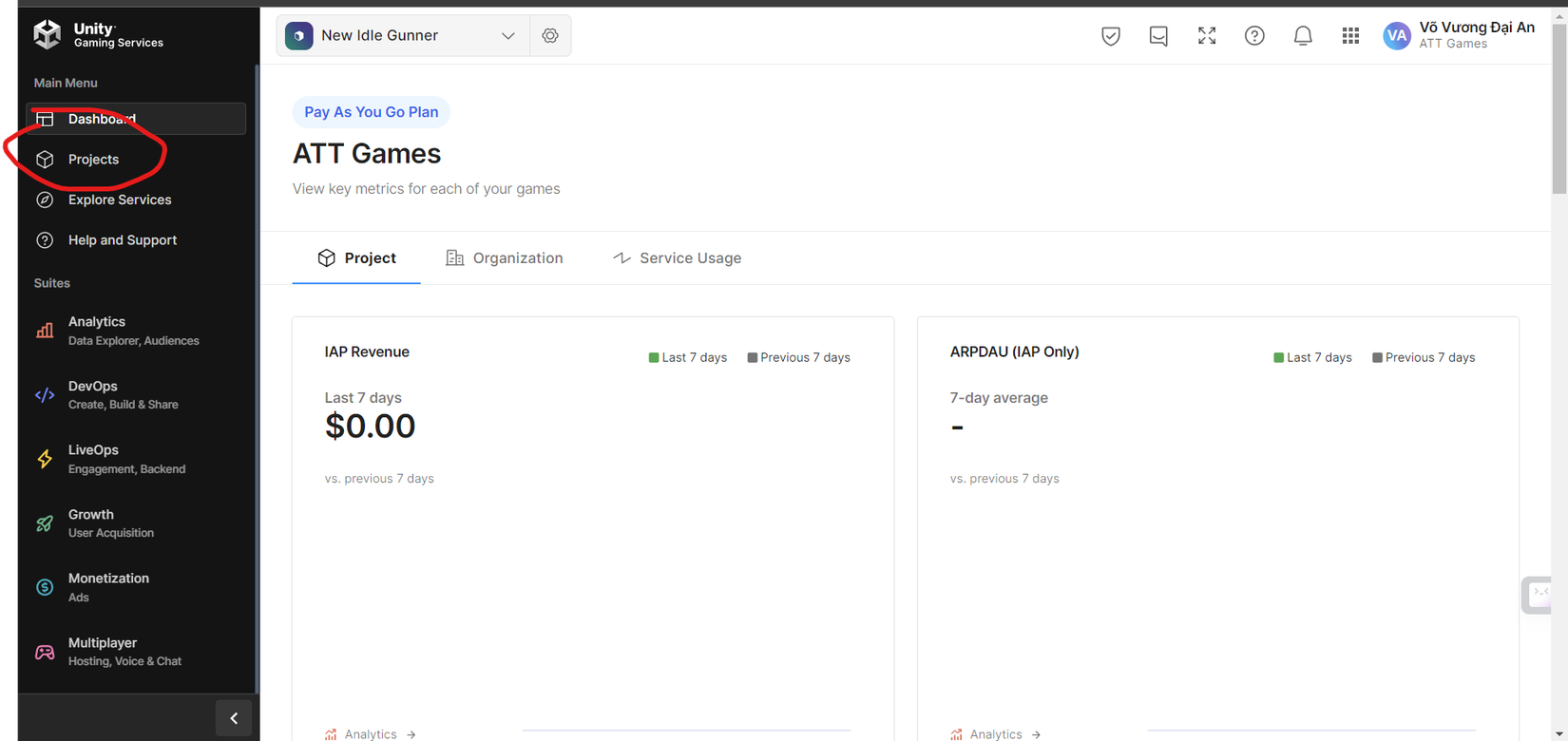1568x741 pixels.
Task: Collapse the sidebar with the chevron button
Action: (x=234, y=718)
